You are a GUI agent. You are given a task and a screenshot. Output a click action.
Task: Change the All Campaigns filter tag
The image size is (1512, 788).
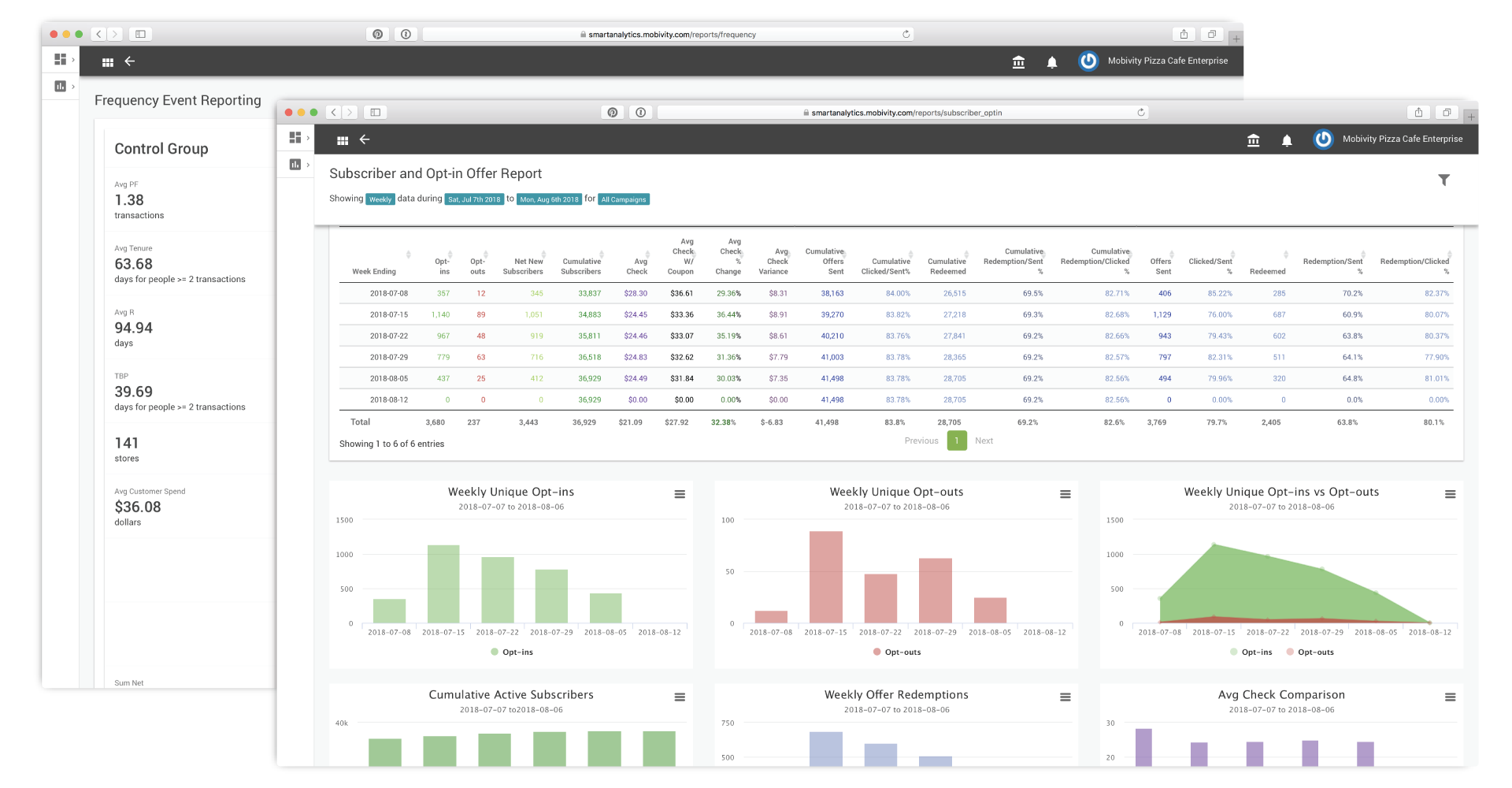point(624,199)
